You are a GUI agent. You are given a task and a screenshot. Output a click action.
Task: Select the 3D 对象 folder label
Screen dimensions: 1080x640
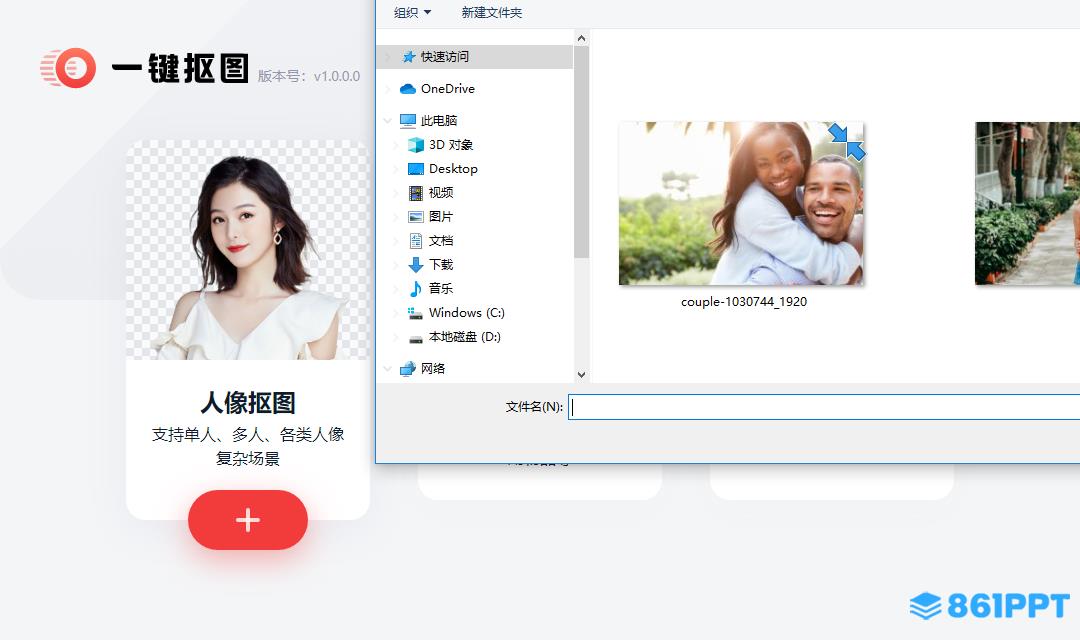point(451,145)
